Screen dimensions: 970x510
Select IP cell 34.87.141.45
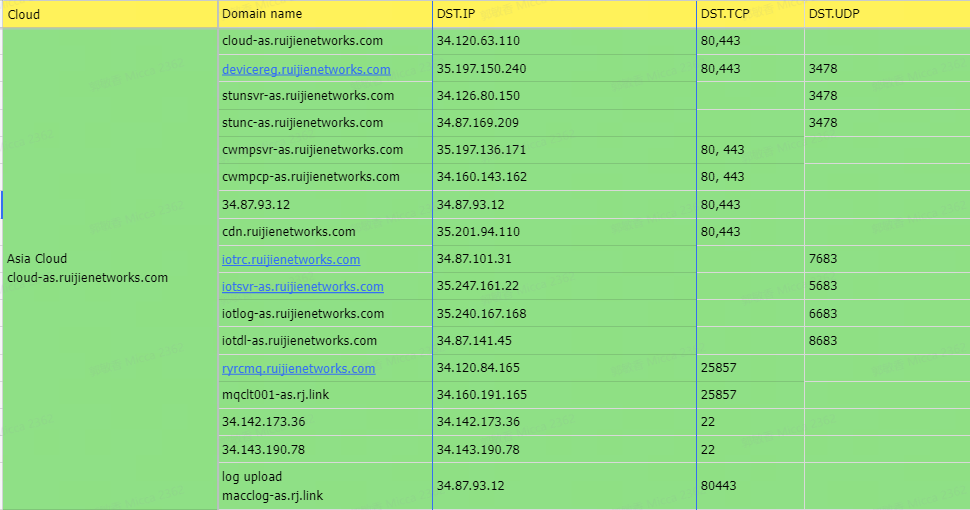pos(564,340)
